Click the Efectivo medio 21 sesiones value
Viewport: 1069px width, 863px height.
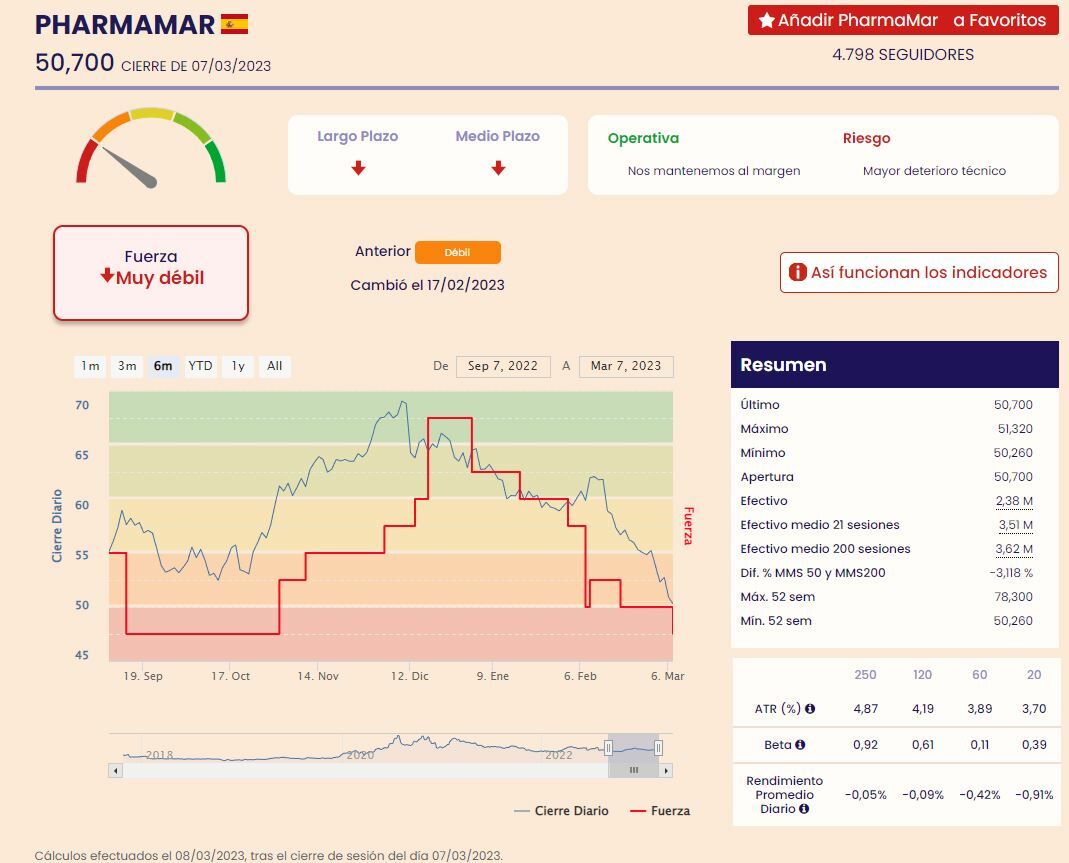1015,525
